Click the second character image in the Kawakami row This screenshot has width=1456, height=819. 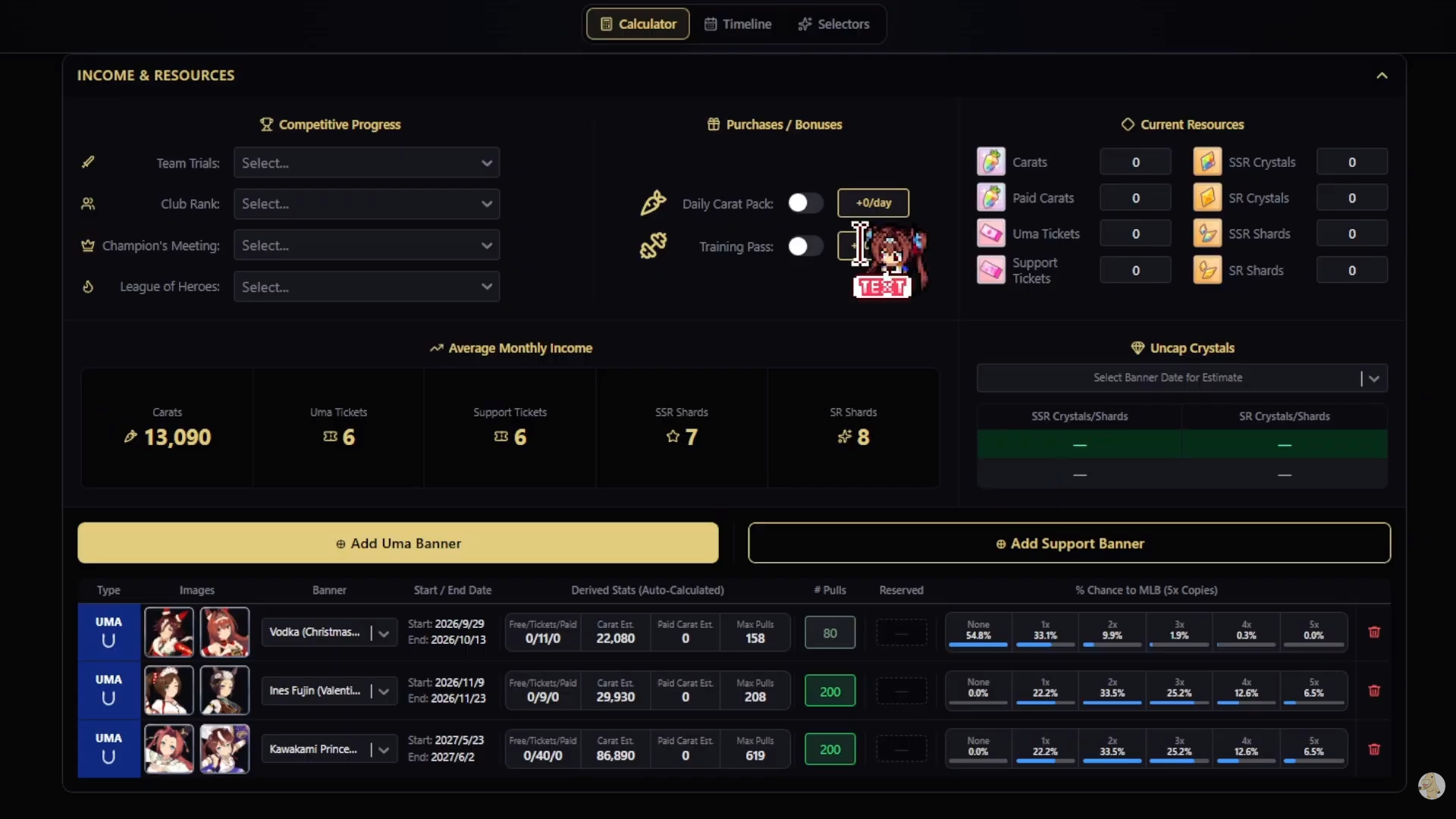224,748
